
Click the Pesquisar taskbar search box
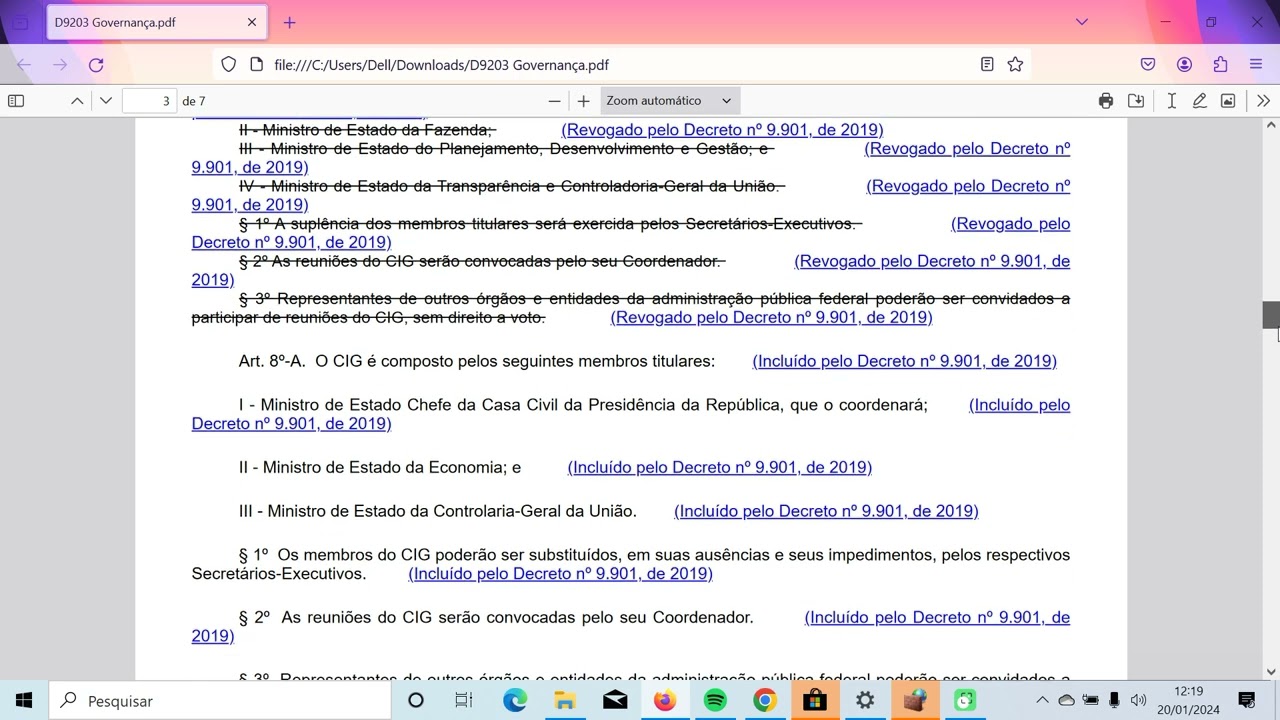click(x=220, y=701)
